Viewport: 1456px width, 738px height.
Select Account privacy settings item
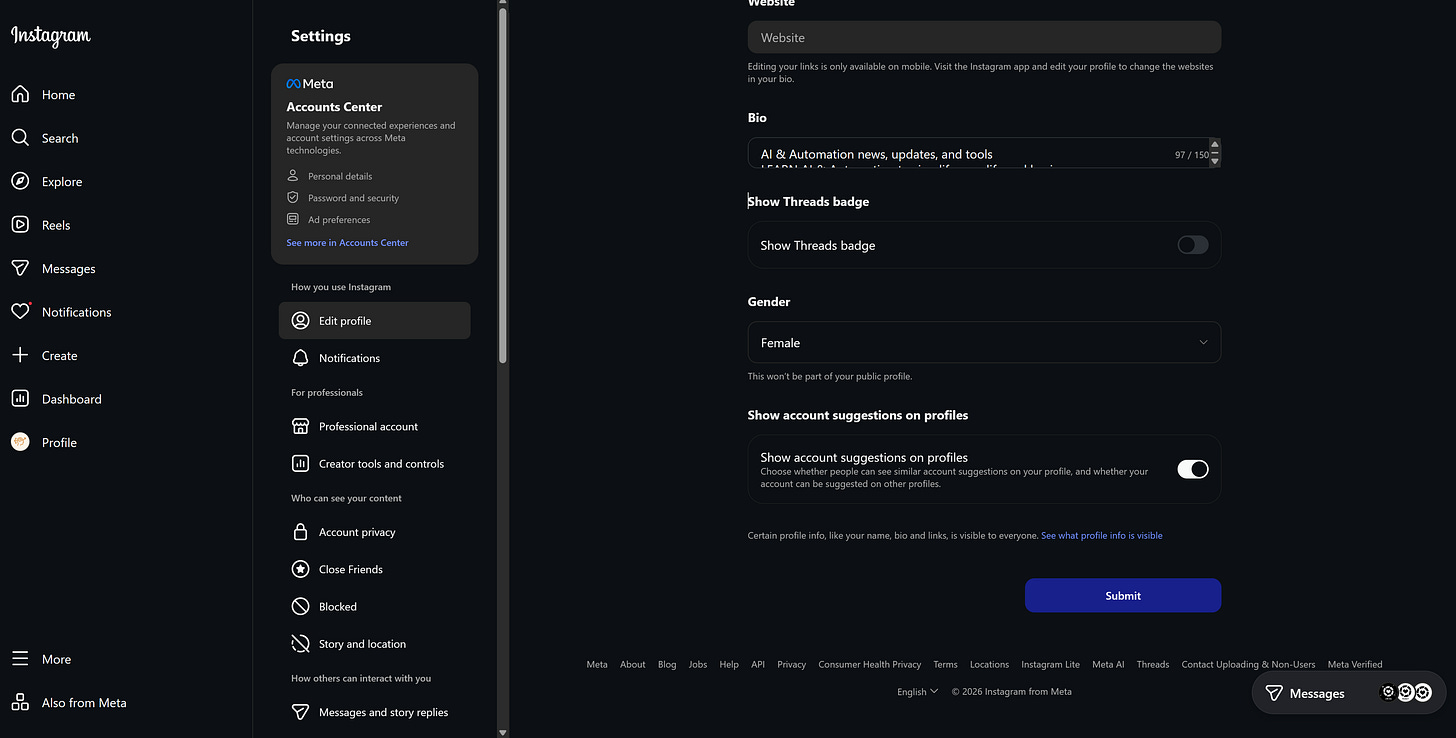click(374, 532)
